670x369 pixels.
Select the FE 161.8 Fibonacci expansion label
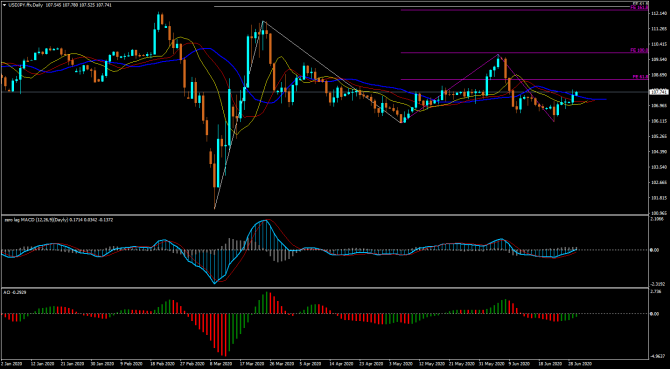[x=640, y=8]
